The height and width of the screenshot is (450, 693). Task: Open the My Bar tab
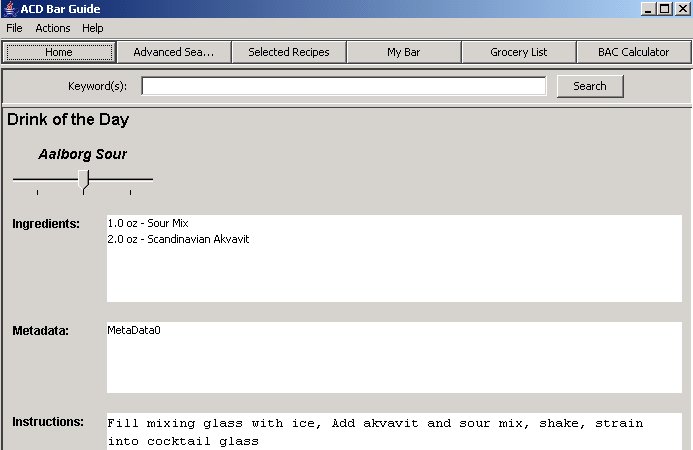point(404,52)
